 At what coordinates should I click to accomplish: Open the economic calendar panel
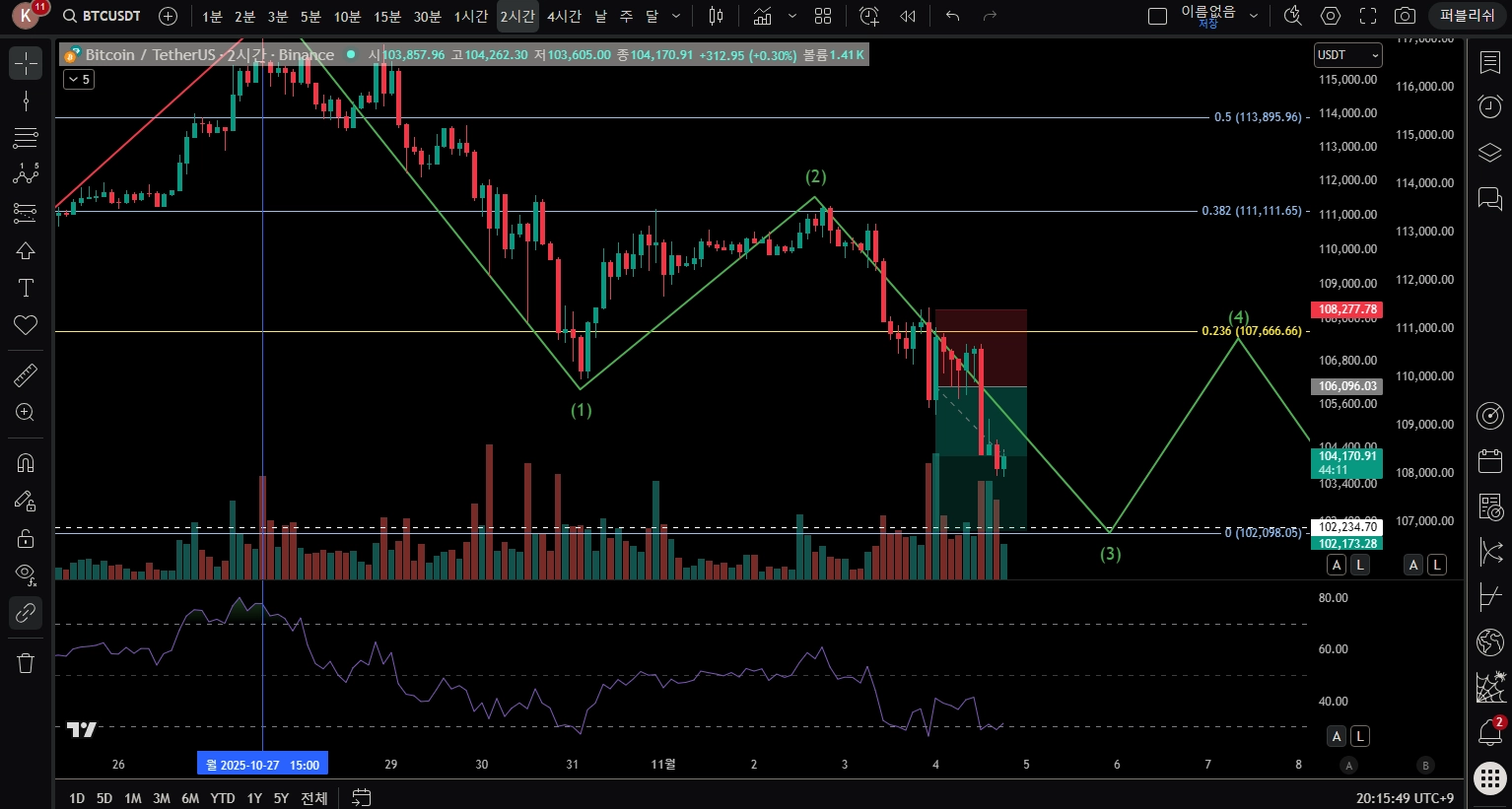click(1490, 461)
